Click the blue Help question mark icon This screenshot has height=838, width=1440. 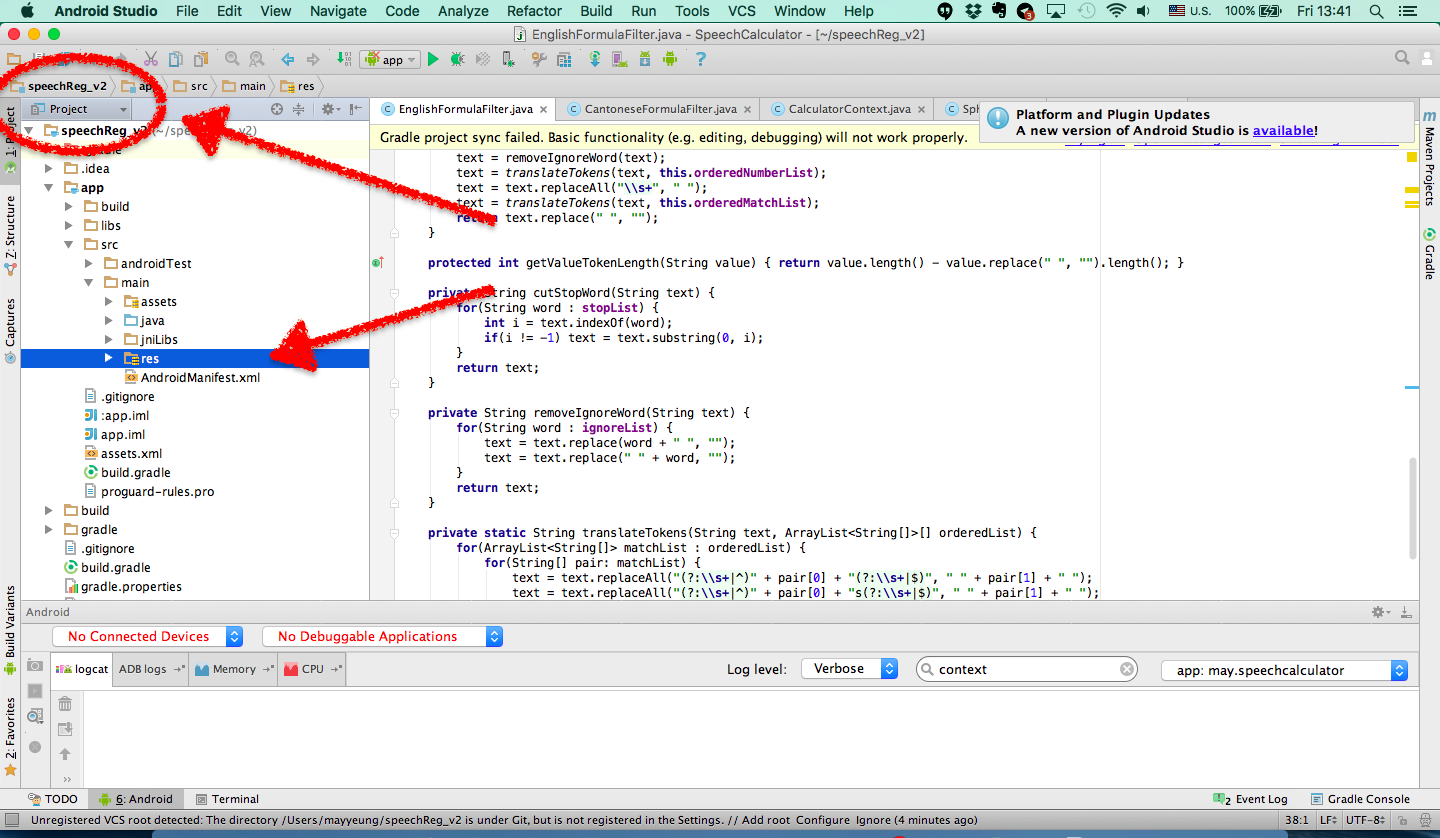(x=700, y=60)
